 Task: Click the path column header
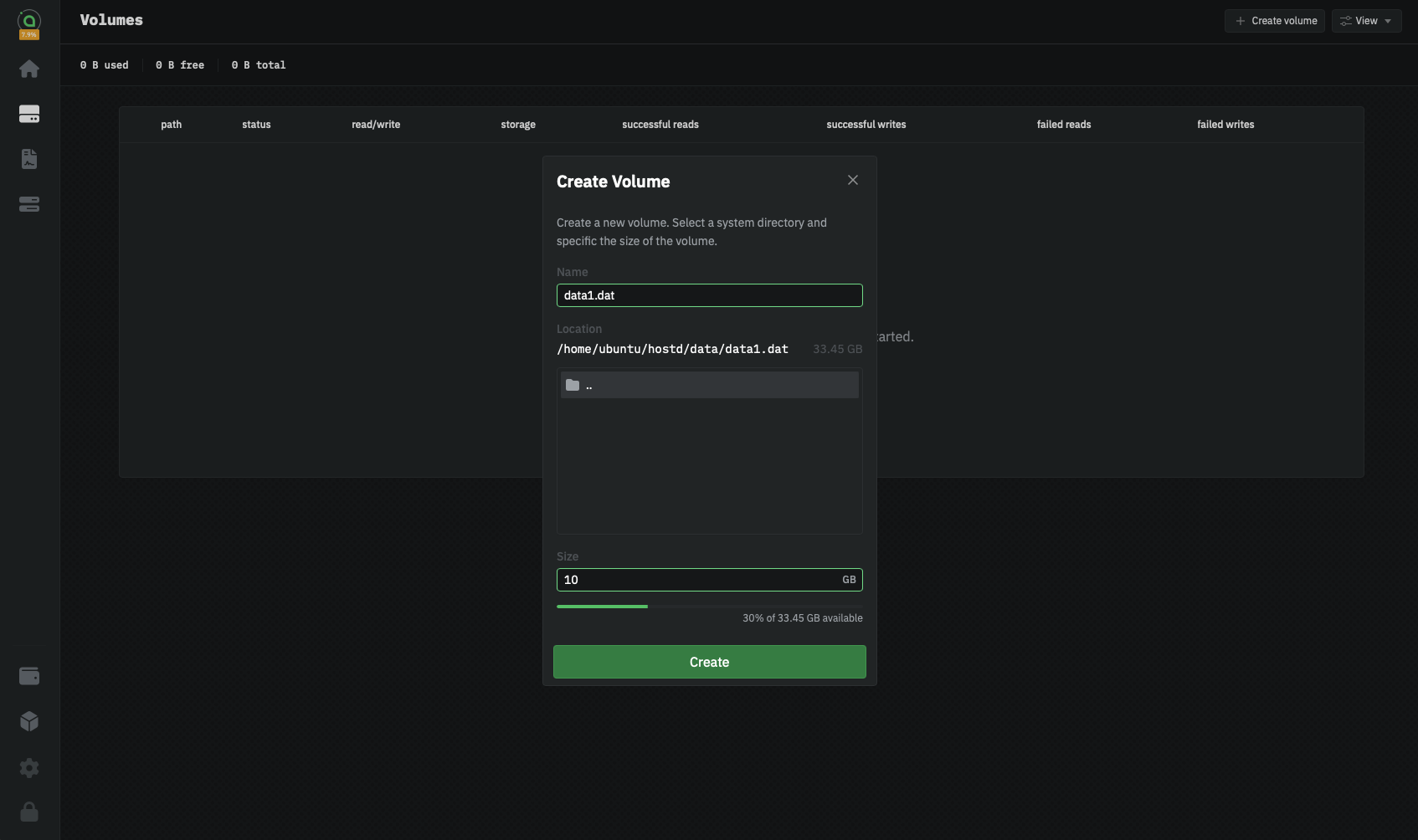point(171,125)
